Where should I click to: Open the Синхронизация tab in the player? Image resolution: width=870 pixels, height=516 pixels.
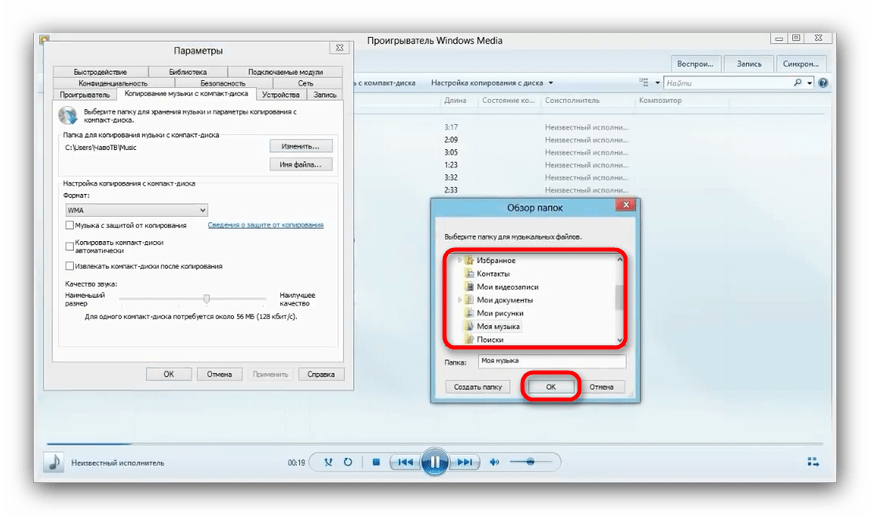click(x=801, y=64)
